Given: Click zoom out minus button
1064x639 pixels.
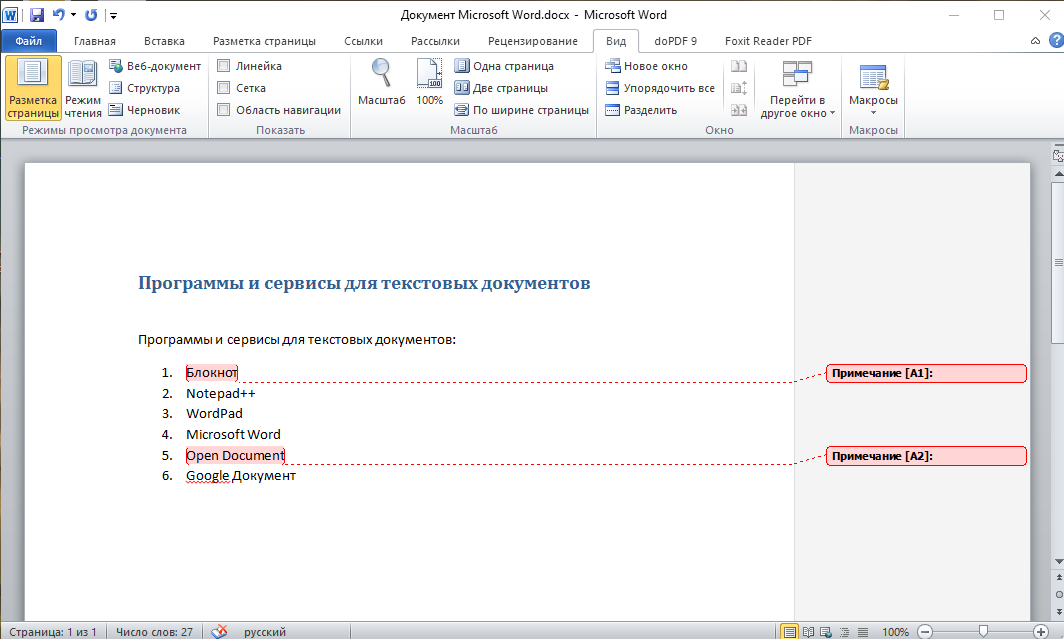Looking at the screenshot, I should pos(924,632).
